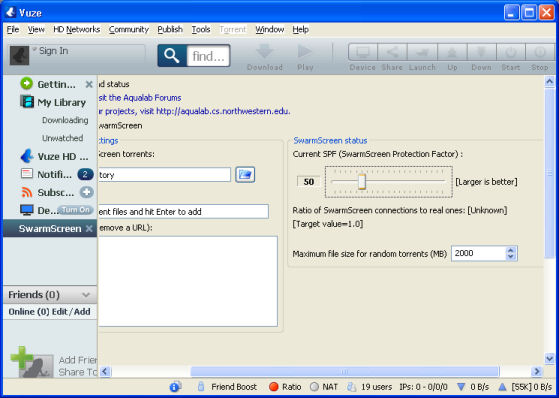The height and width of the screenshot is (398, 559).
Task: Collapse the Friends panel chevron
Action: click(x=86, y=295)
